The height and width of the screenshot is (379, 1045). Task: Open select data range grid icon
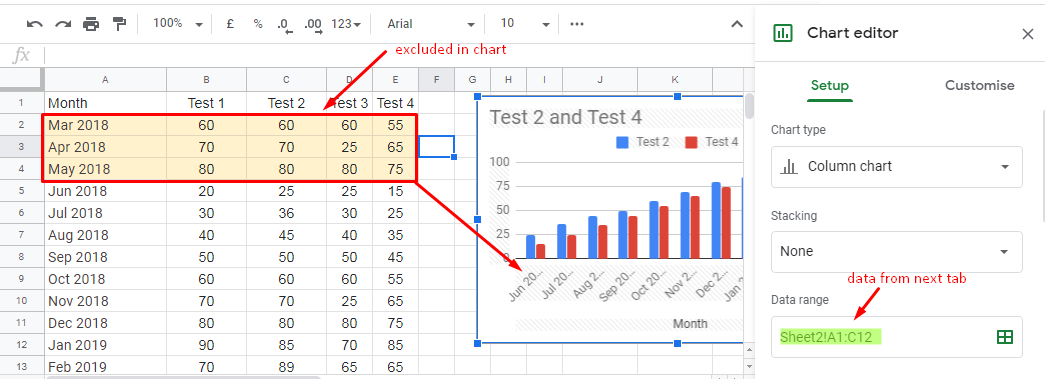click(x=1004, y=337)
